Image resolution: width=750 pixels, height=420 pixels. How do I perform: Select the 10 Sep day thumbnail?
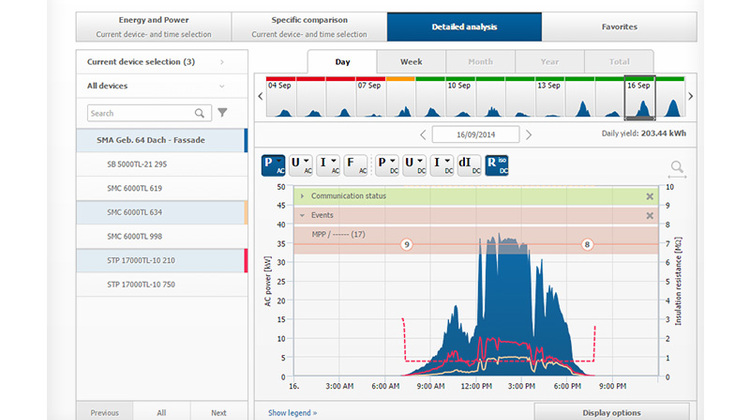(x=460, y=97)
